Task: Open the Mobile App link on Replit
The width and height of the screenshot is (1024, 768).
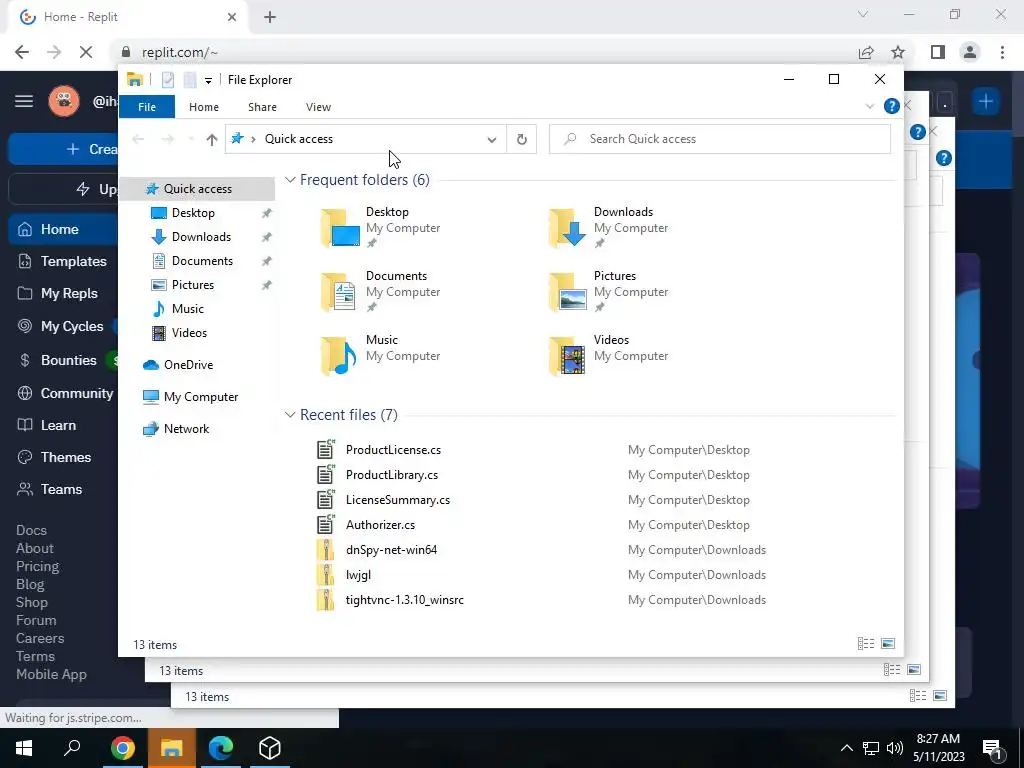Action: pos(51,674)
